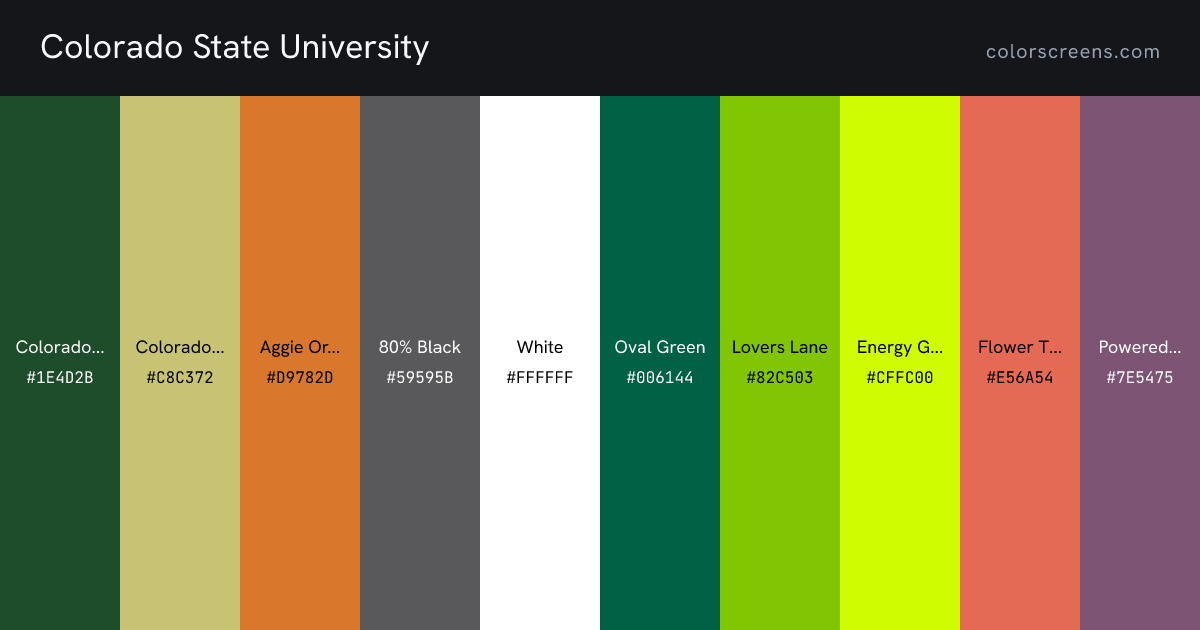1200x630 pixels.
Task: Select the Flower coral #E56A54 swatch
Action: pos(1020,363)
